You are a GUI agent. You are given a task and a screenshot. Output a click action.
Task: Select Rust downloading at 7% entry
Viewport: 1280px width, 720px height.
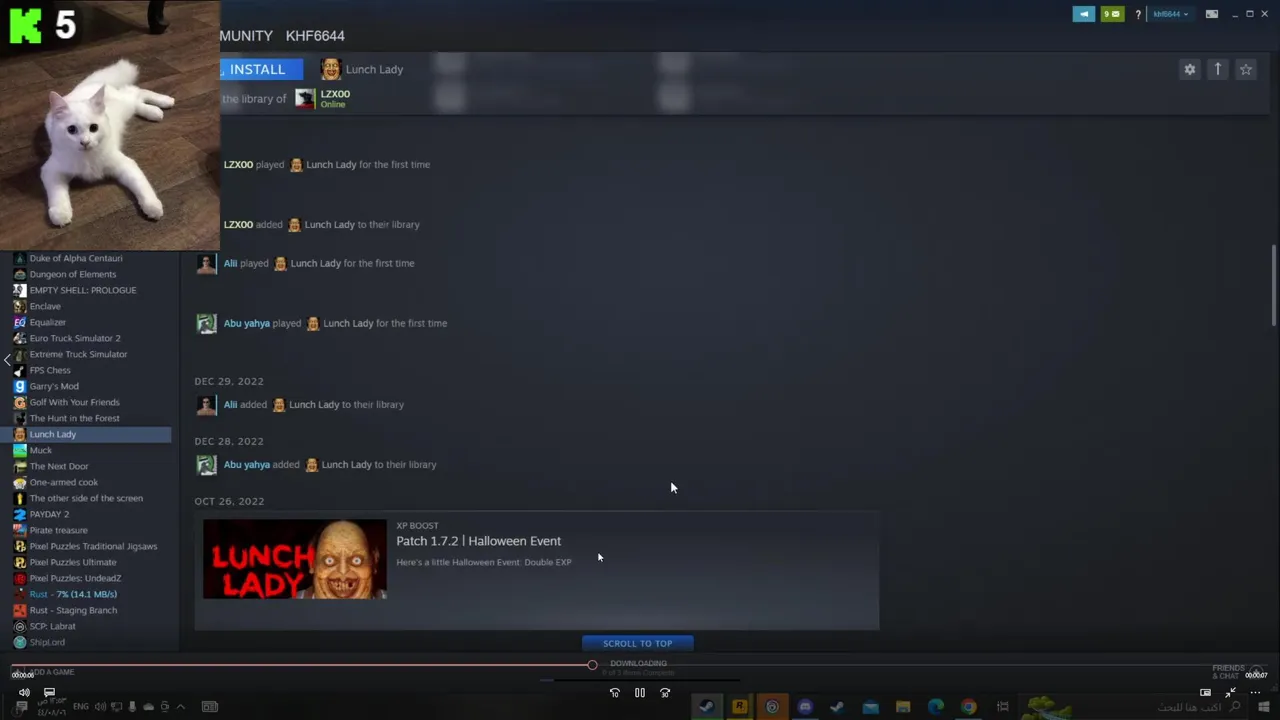click(x=73, y=594)
